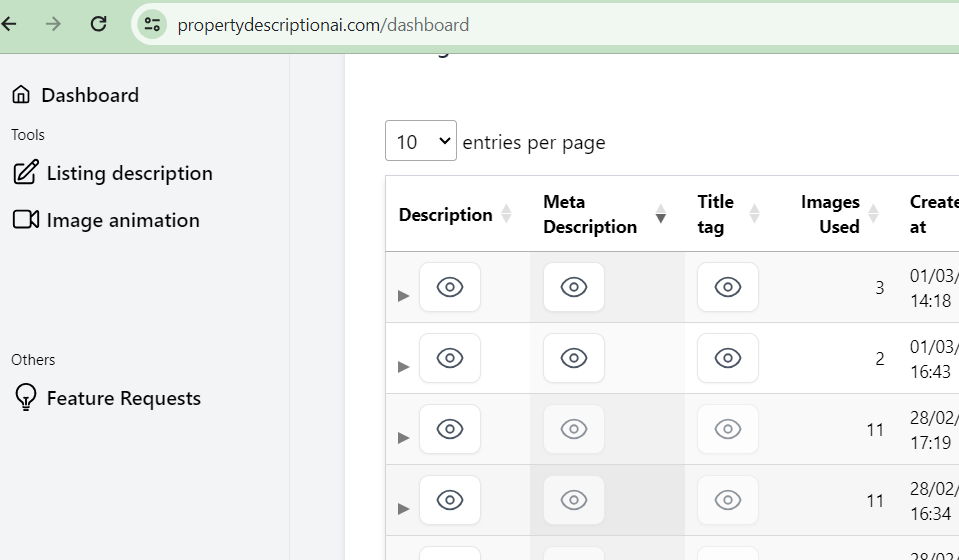The height and width of the screenshot is (560, 959).
Task: Click the site information icon in address bar
Action: pos(152,24)
